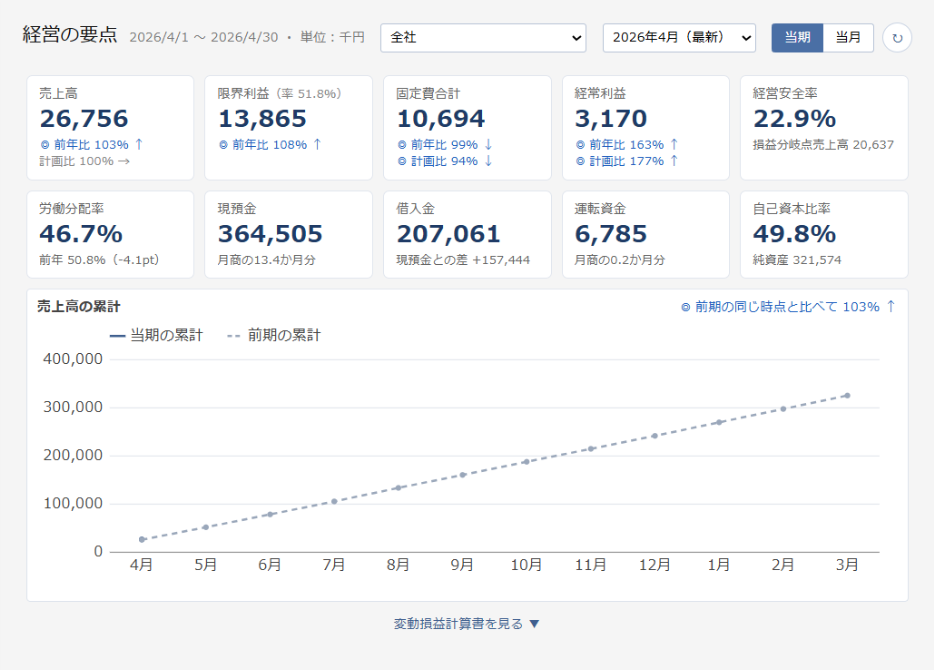Viewport: 934px width, 670px height.
Task: Toggle the 前期の累計 legend entry
Action: 274,335
